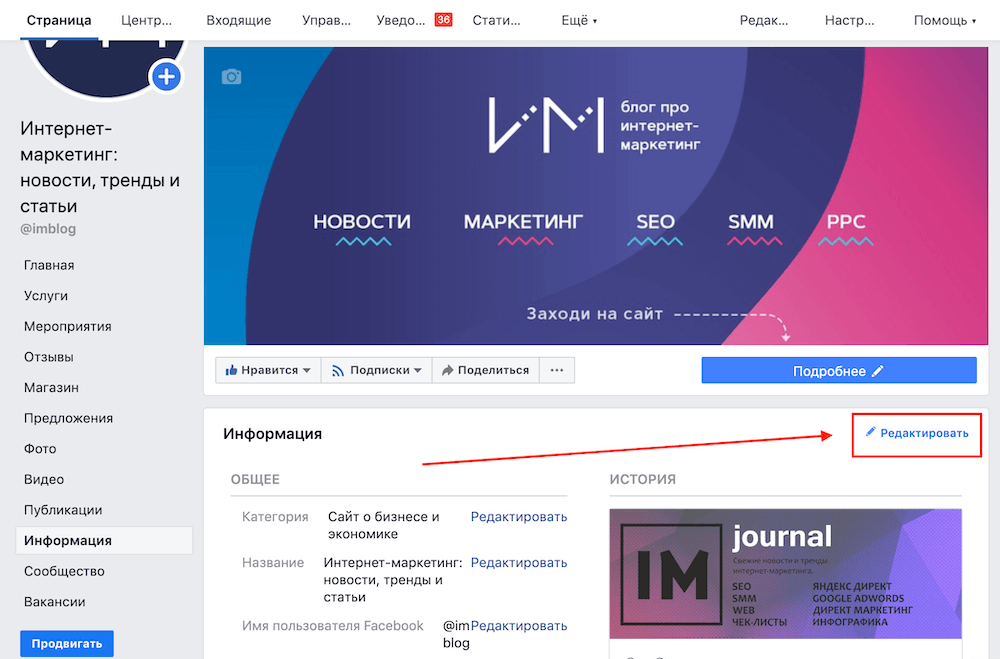Select Информация in the left sidebar

pos(104,540)
